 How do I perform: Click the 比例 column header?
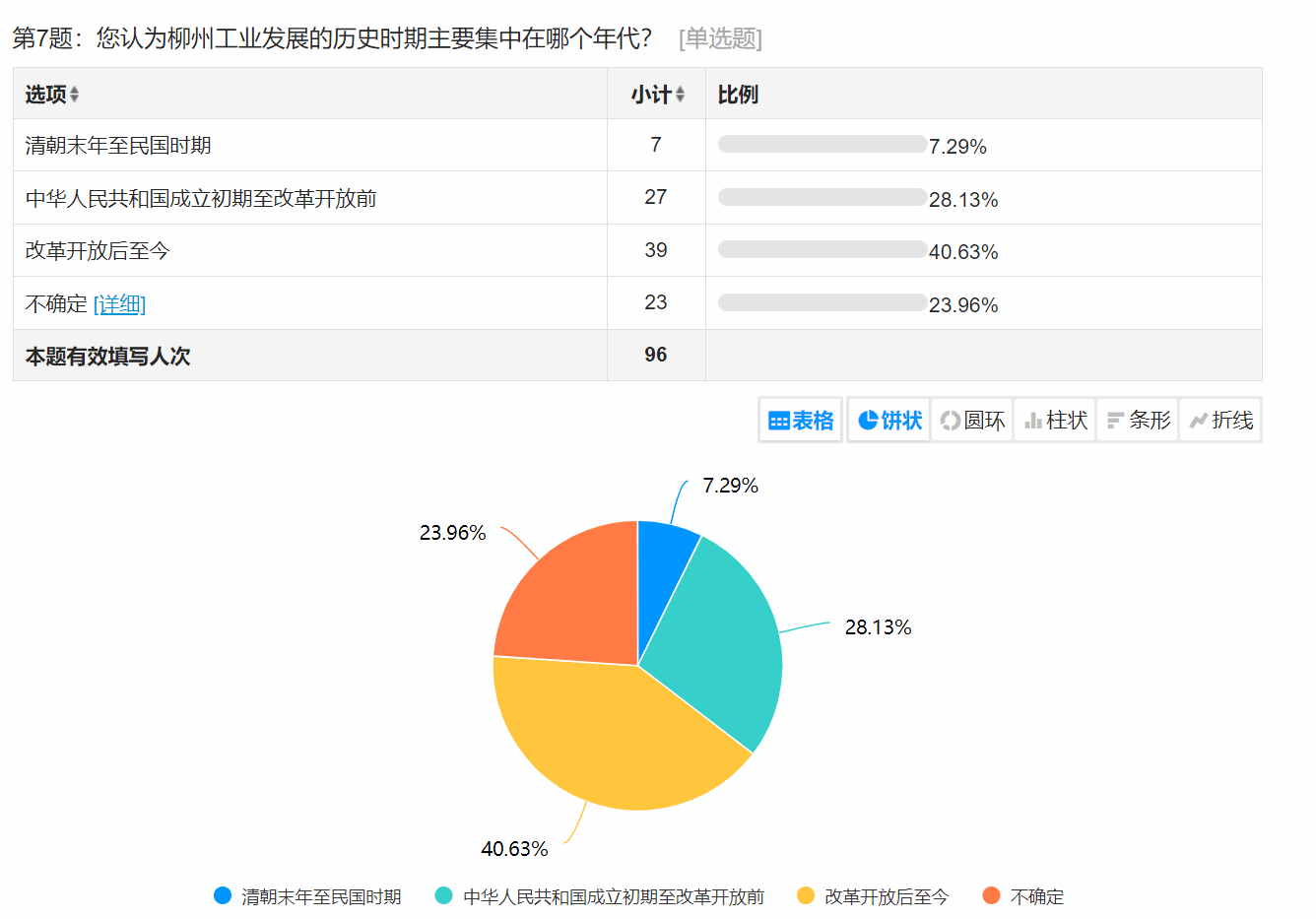[x=738, y=95]
